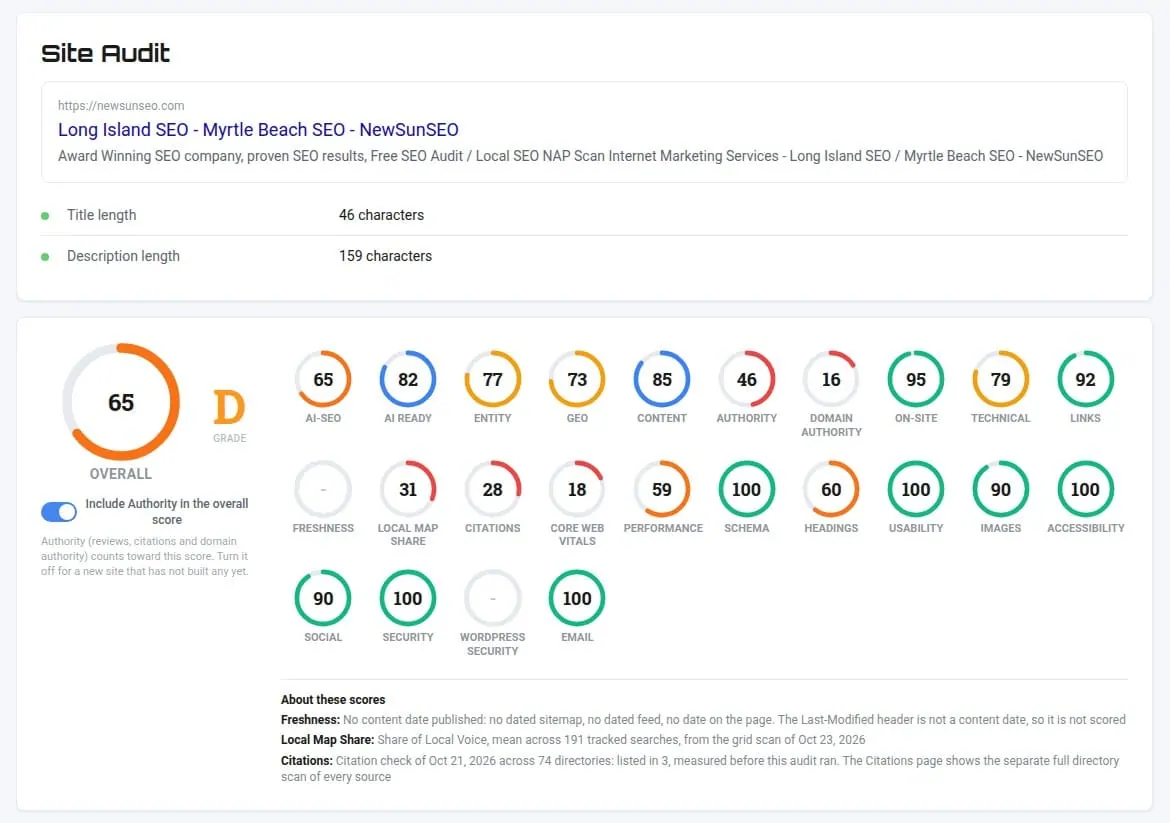Image resolution: width=1170 pixels, height=823 pixels.
Task: Open the Domain Authority score circle
Action: point(831,379)
